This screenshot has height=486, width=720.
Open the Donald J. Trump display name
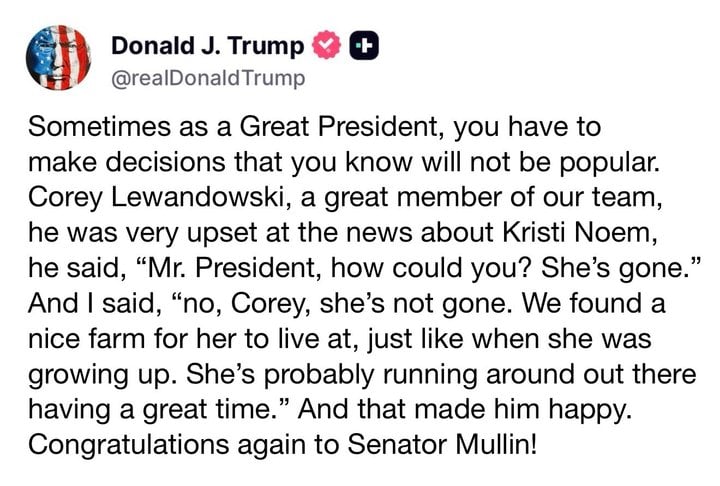pos(206,46)
